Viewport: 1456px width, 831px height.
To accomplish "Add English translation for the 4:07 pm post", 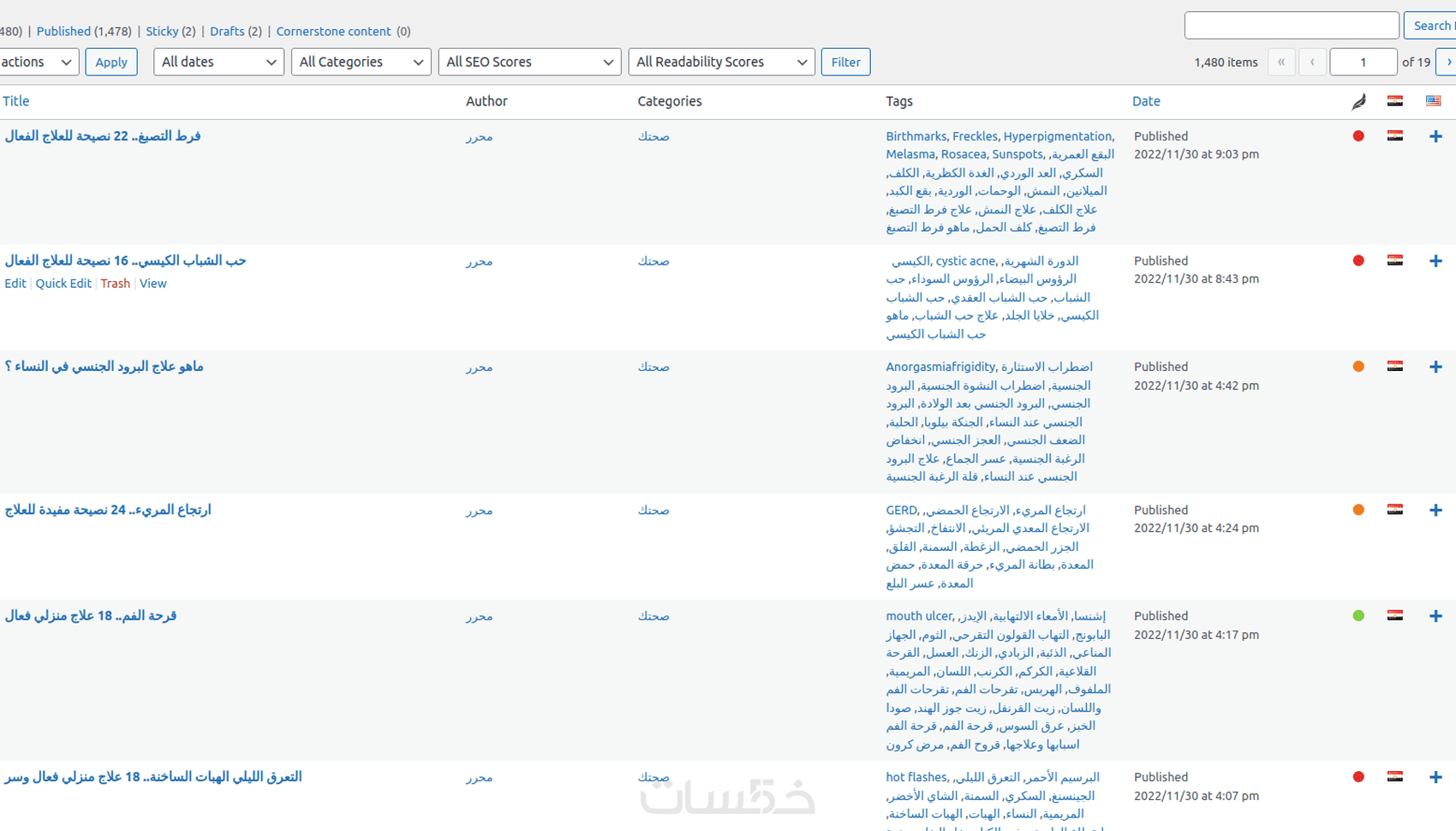I will pos(1435,777).
